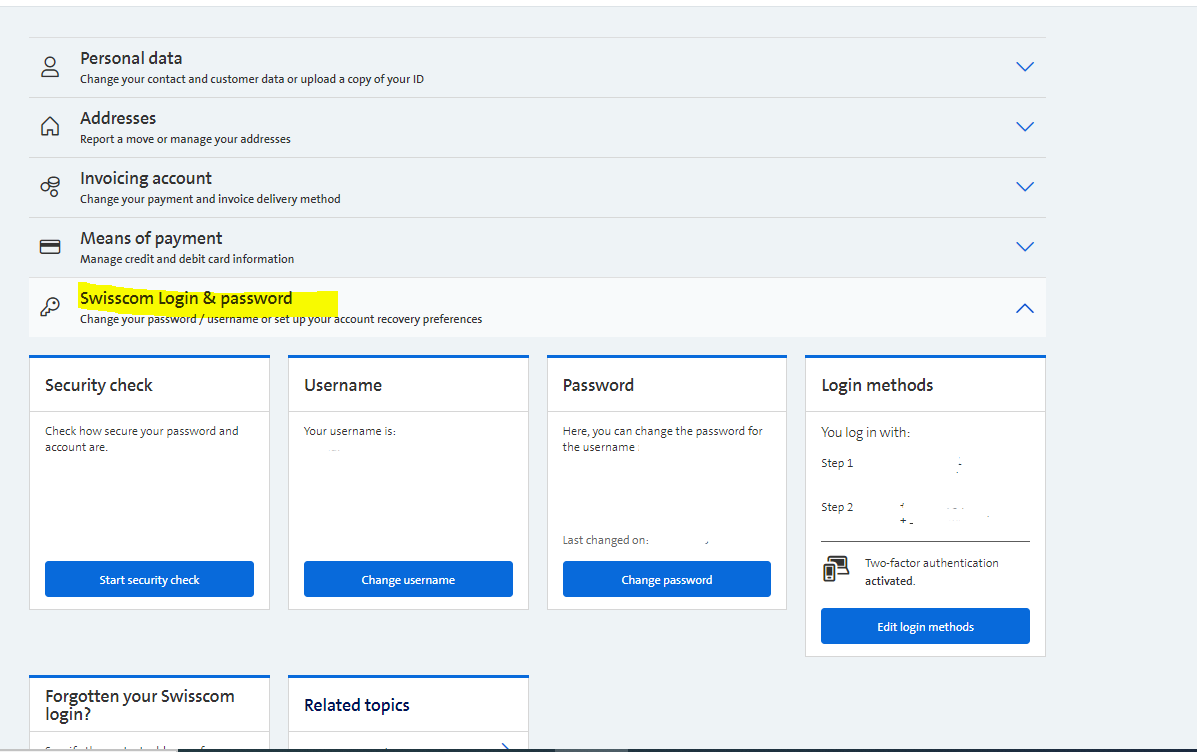Expand the Personal data section chevron
This screenshot has height=752, width=1197.
coord(1024,67)
